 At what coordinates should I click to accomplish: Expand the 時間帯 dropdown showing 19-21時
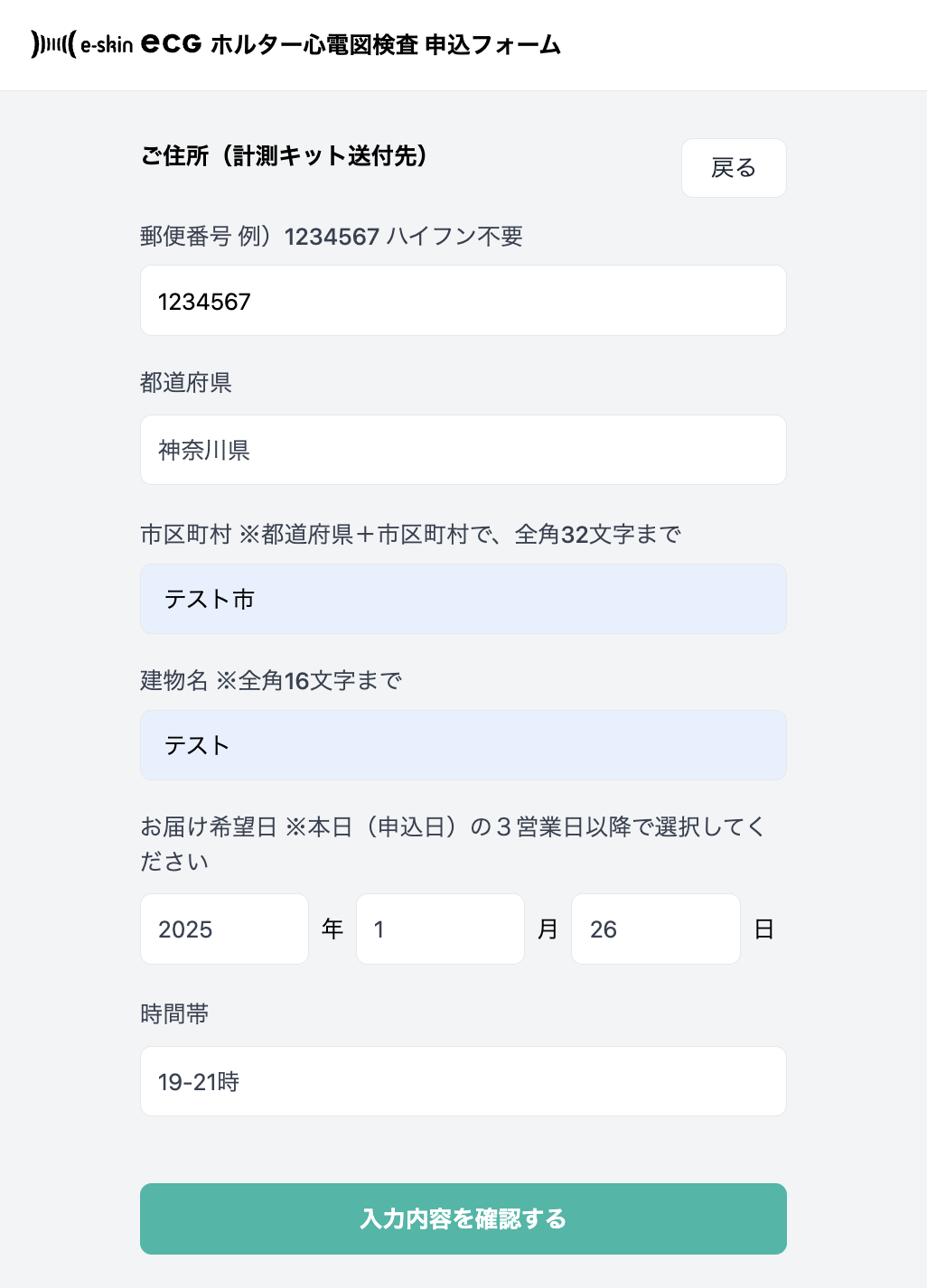click(x=463, y=1081)
